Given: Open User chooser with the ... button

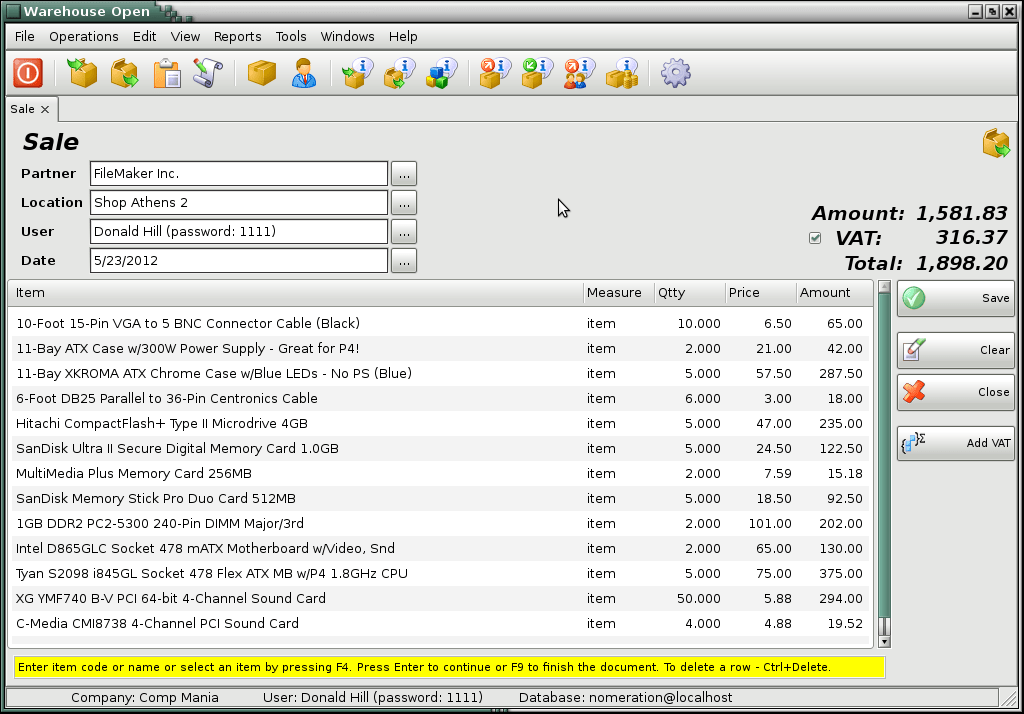Looking at the screenshot, I should [x=404, y=231].
